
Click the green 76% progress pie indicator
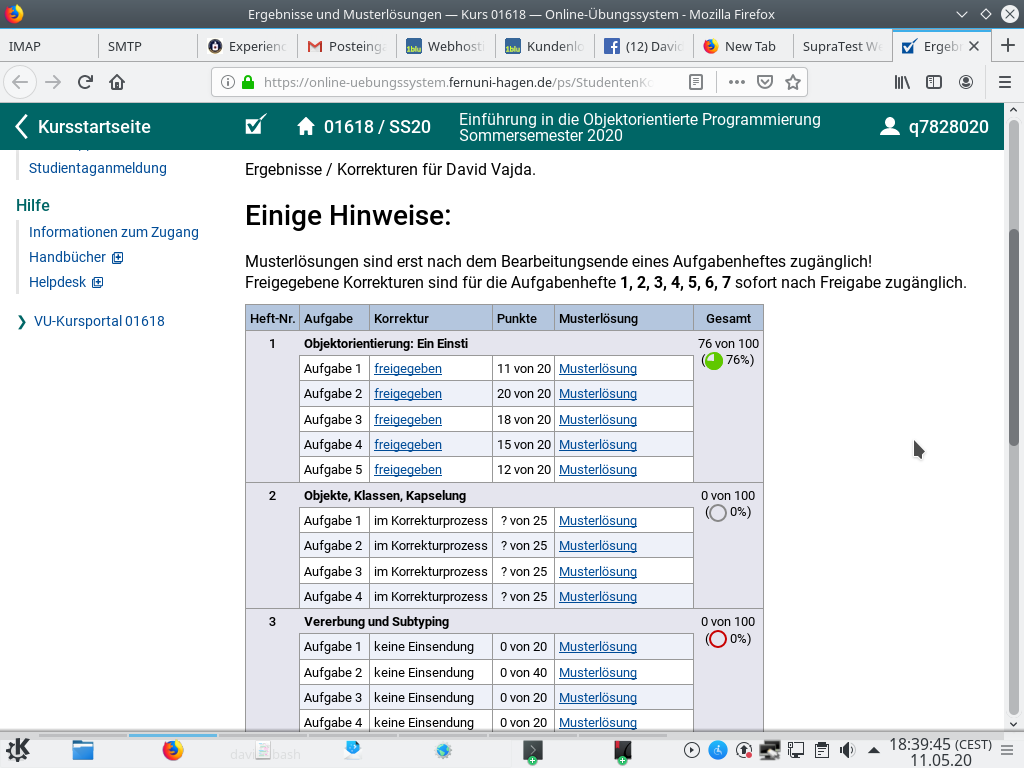(x=713, y=361)
